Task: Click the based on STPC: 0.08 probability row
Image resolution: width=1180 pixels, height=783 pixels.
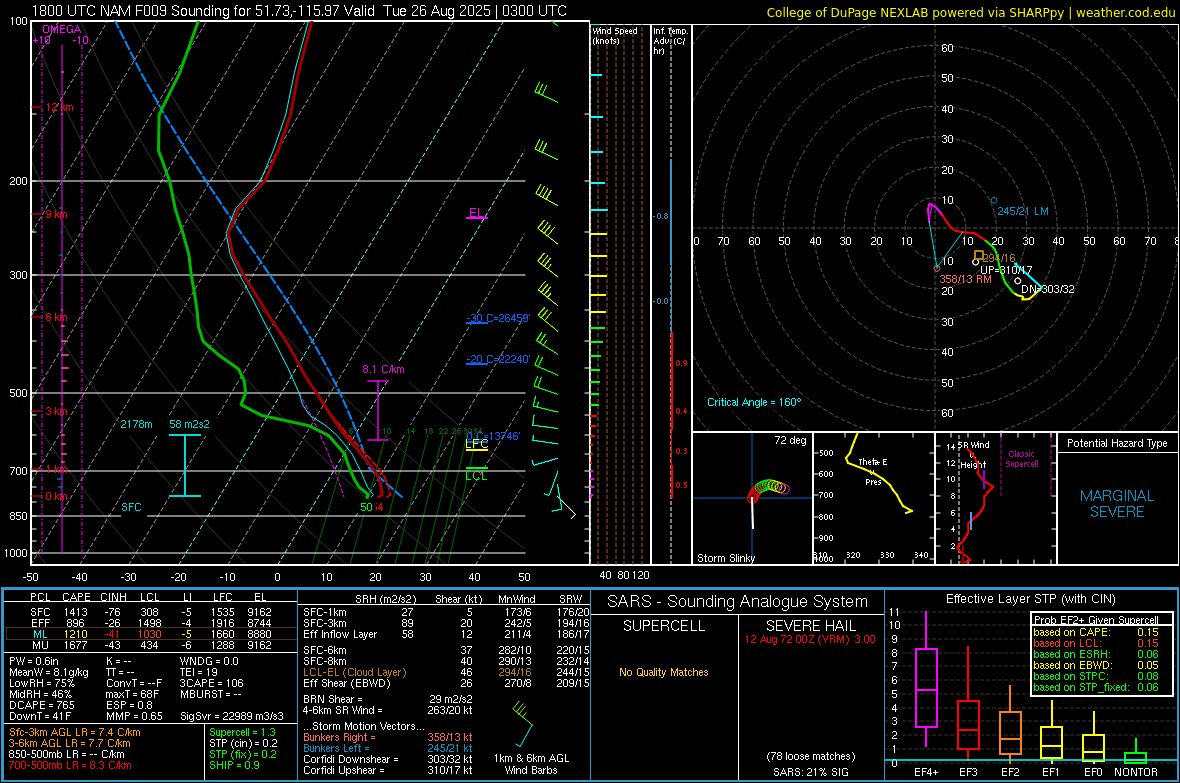Action: coord(1096,676)
